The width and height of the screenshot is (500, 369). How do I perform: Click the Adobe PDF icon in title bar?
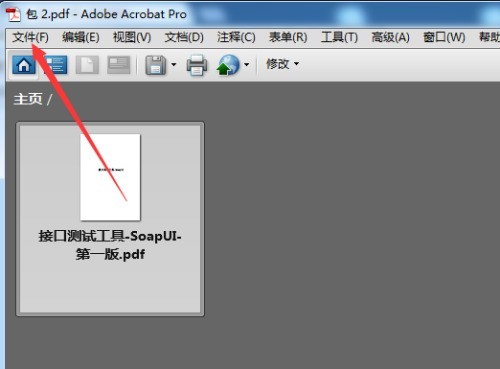(x=13, y=15)
